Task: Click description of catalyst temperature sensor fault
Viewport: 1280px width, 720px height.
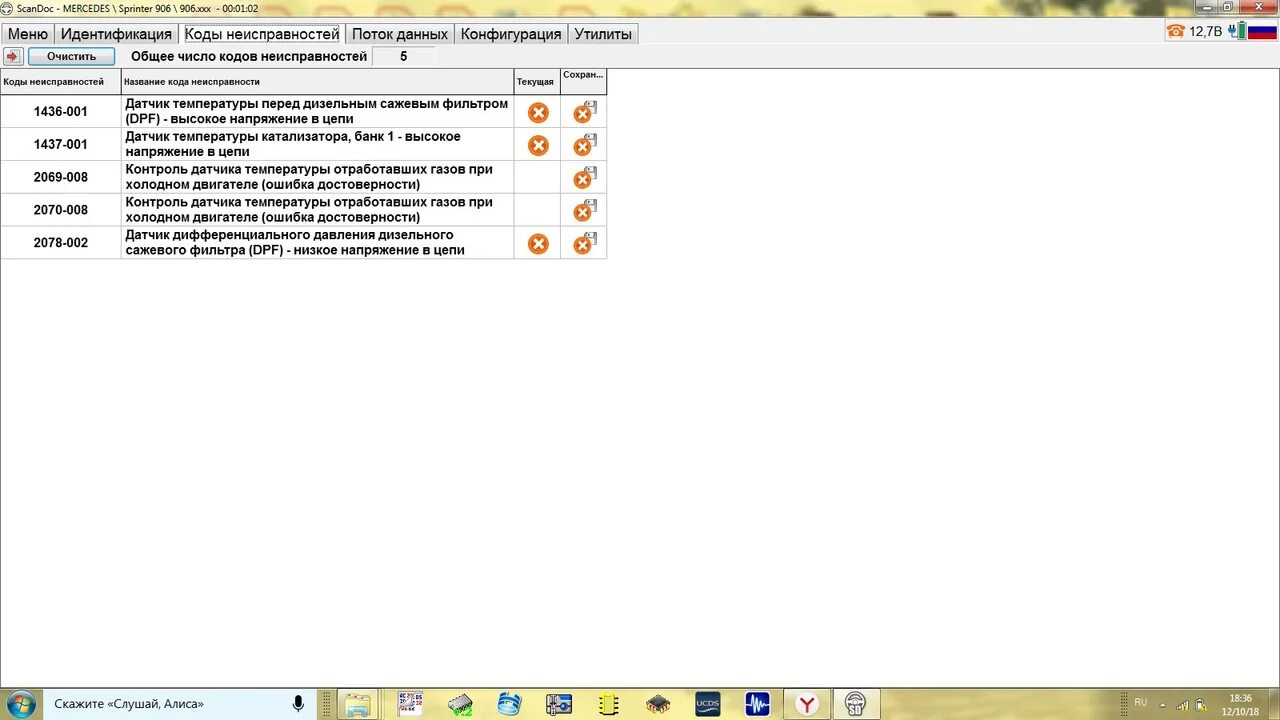Action: click(317, 145)
